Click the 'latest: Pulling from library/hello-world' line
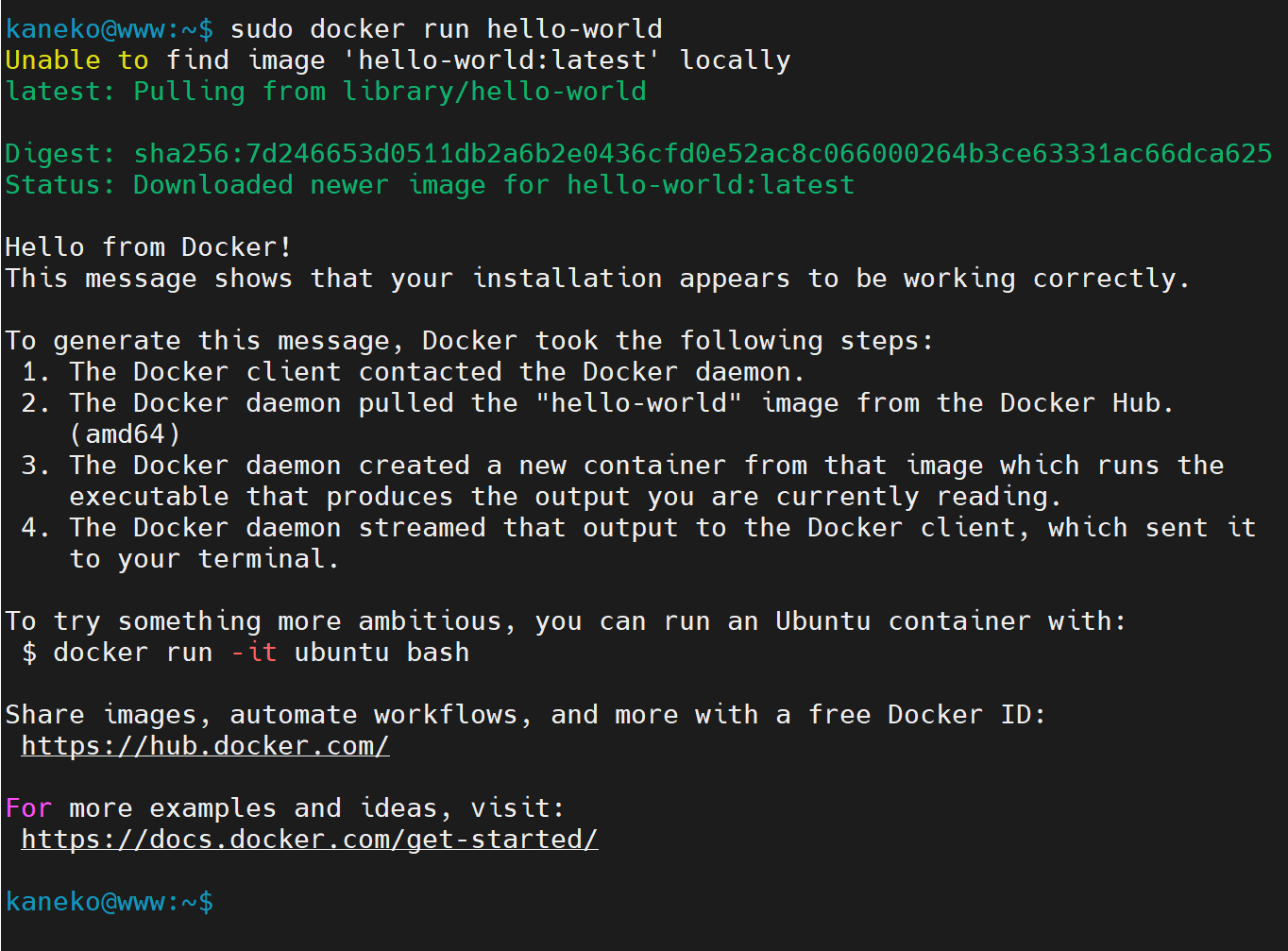This screenshot has height=951, width=1288. [326, 92]
